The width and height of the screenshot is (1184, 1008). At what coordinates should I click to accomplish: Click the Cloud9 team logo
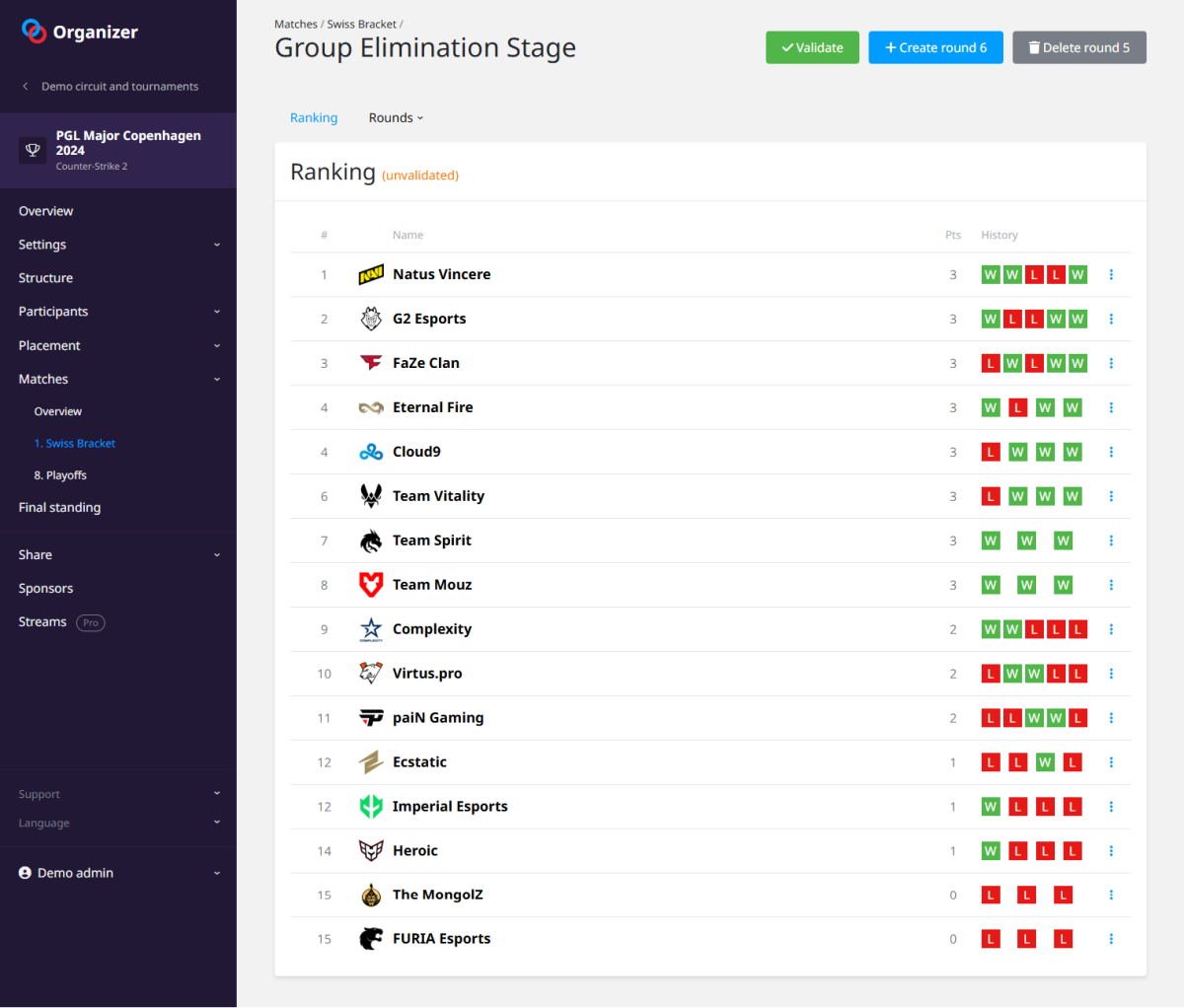point(371,452)
